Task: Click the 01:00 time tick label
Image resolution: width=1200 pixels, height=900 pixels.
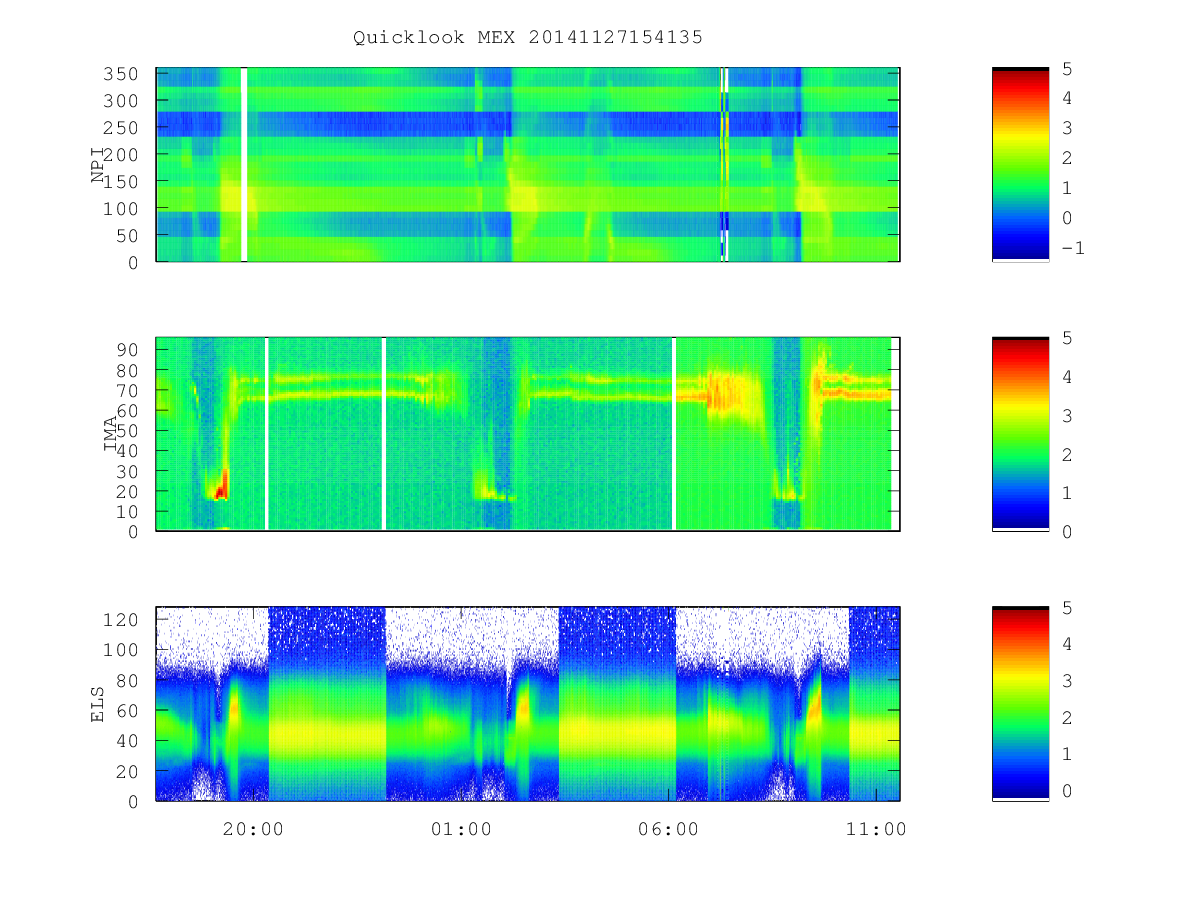Action: click(461, 829)
